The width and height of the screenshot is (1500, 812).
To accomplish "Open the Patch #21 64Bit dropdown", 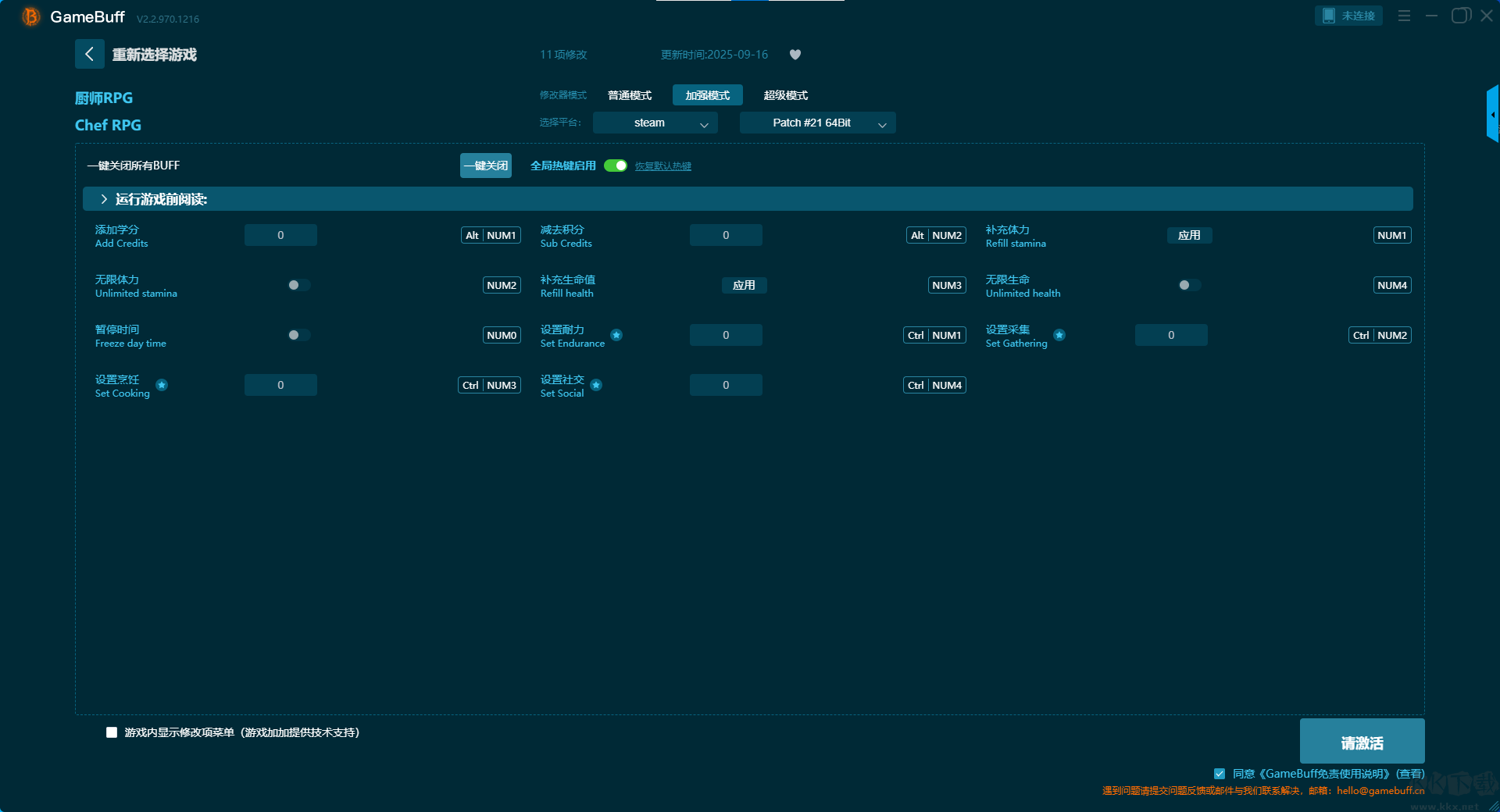I will tap(817, 123).
